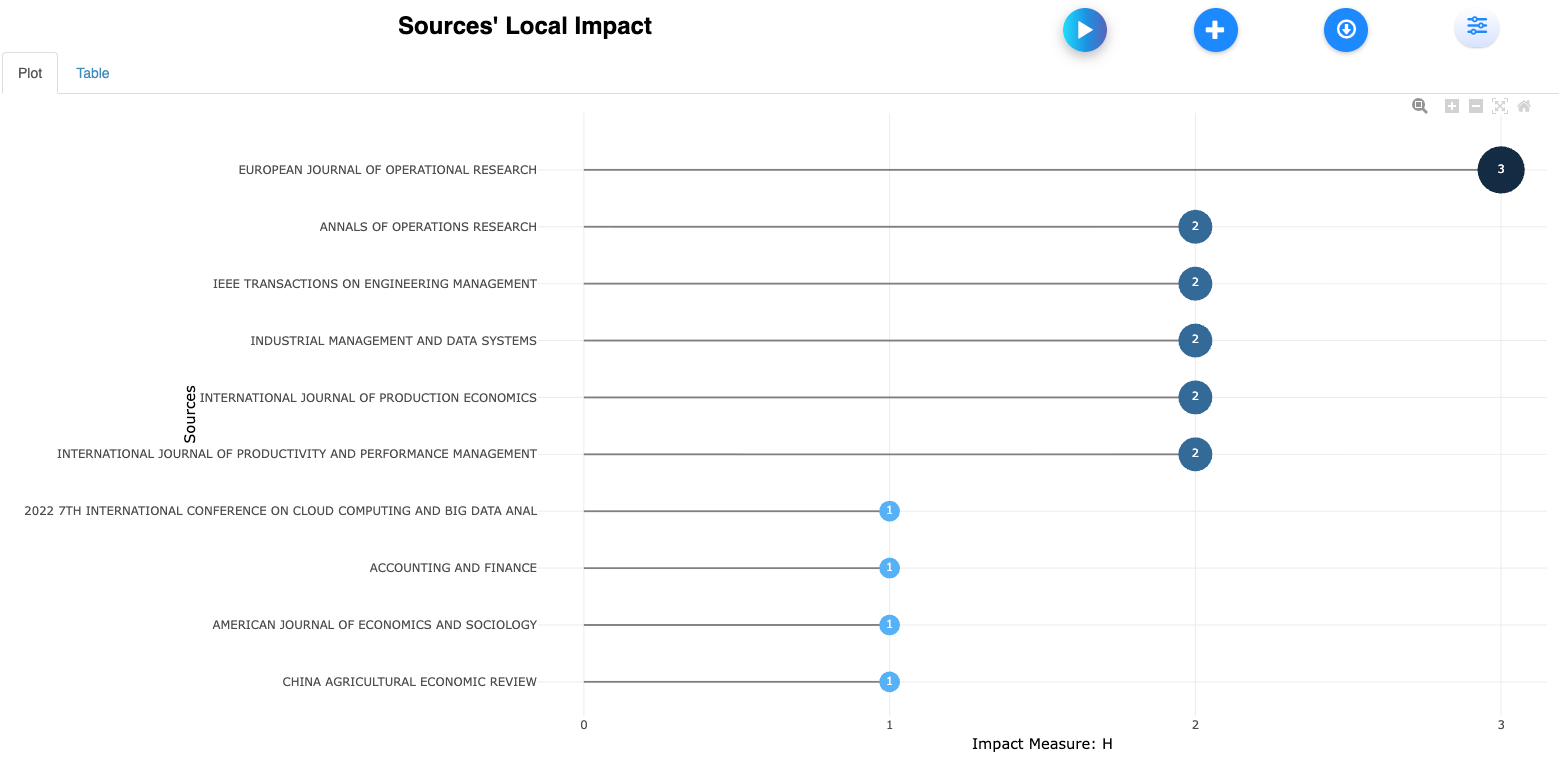Click the blue plus button
The image size is (1559, 771).
[1215, 30]
